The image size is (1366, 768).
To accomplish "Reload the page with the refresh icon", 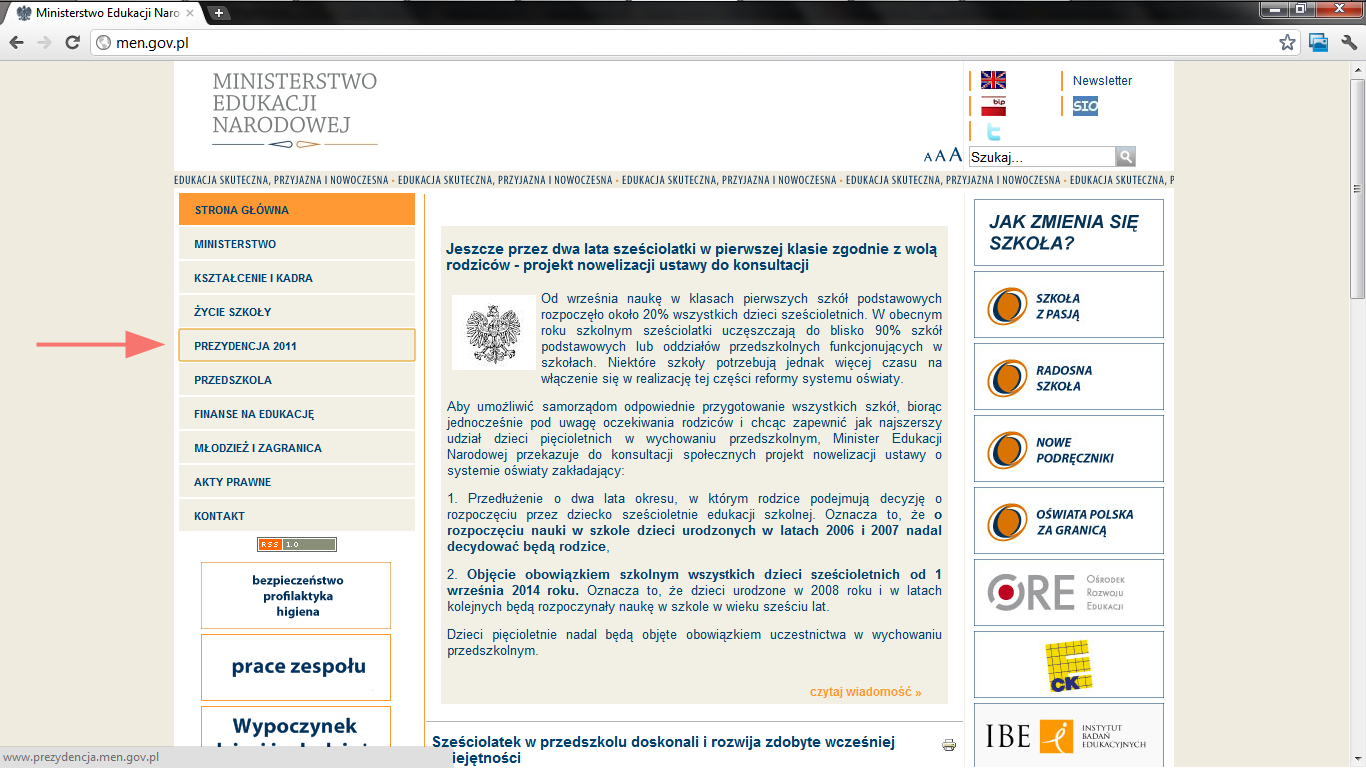I will pos(72,42).
